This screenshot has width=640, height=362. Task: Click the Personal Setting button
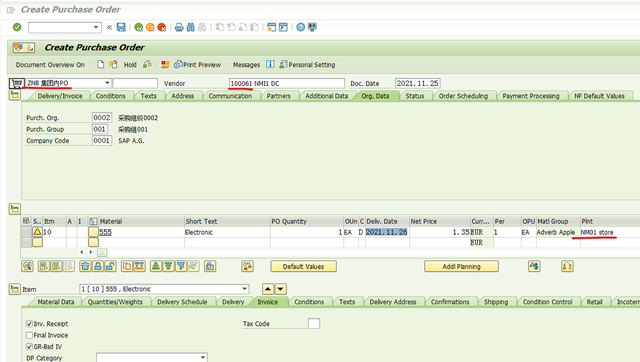click(307, 64)
